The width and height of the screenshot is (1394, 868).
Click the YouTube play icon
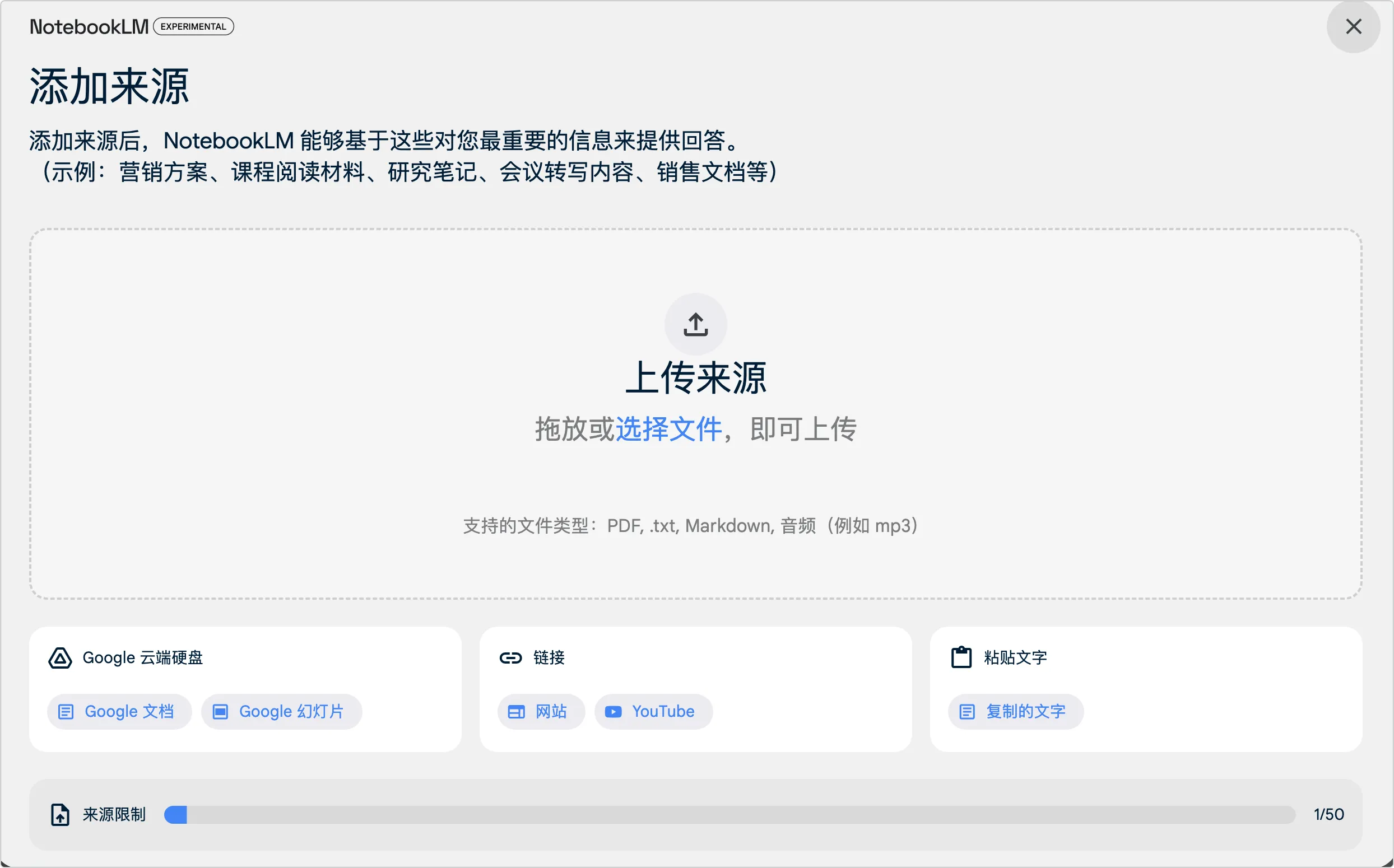(x=613, y=712)
